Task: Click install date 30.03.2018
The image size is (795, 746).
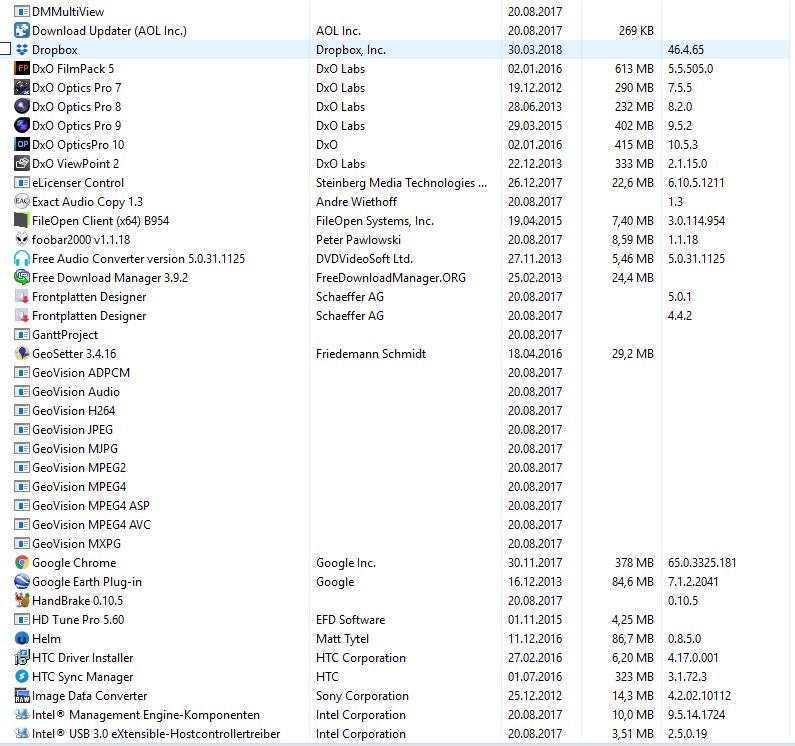Action: pyautogui.click(x=535, y=50)
